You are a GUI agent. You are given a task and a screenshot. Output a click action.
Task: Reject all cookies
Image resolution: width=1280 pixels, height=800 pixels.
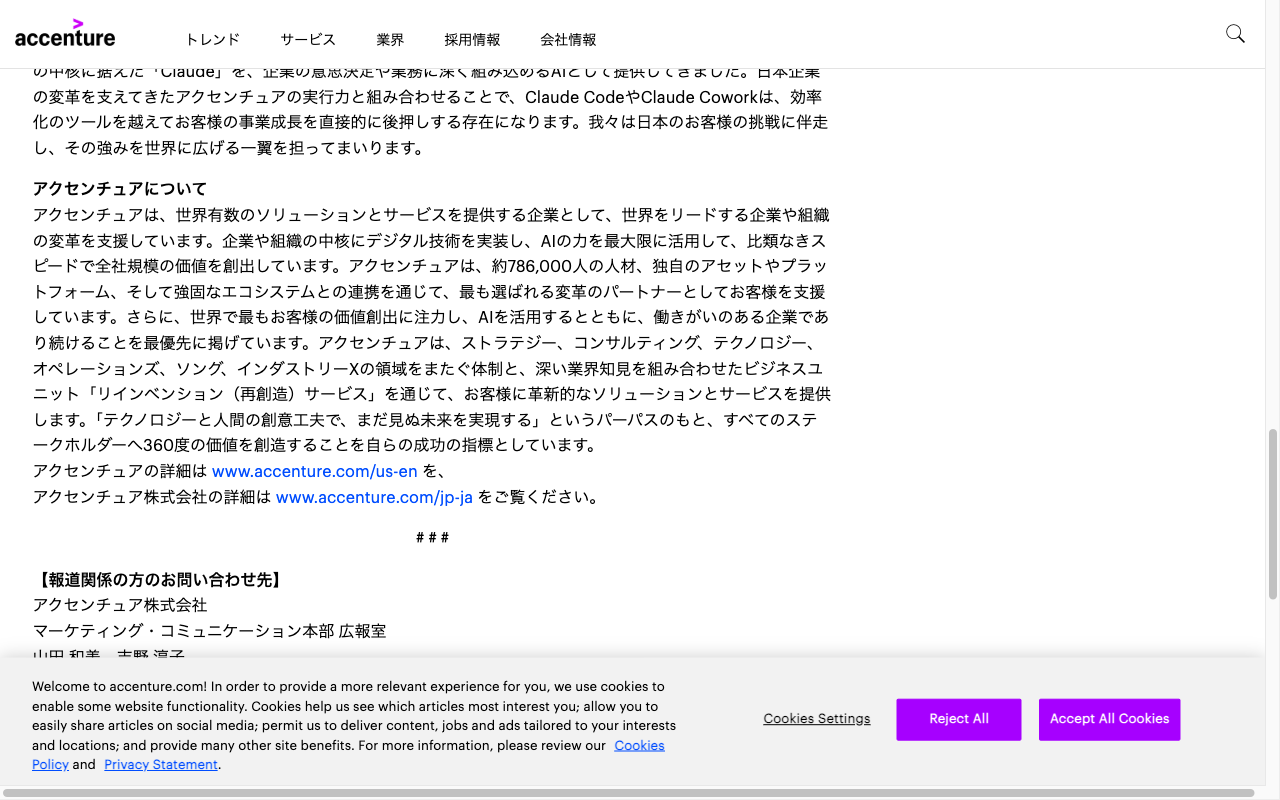pos(959,719)
